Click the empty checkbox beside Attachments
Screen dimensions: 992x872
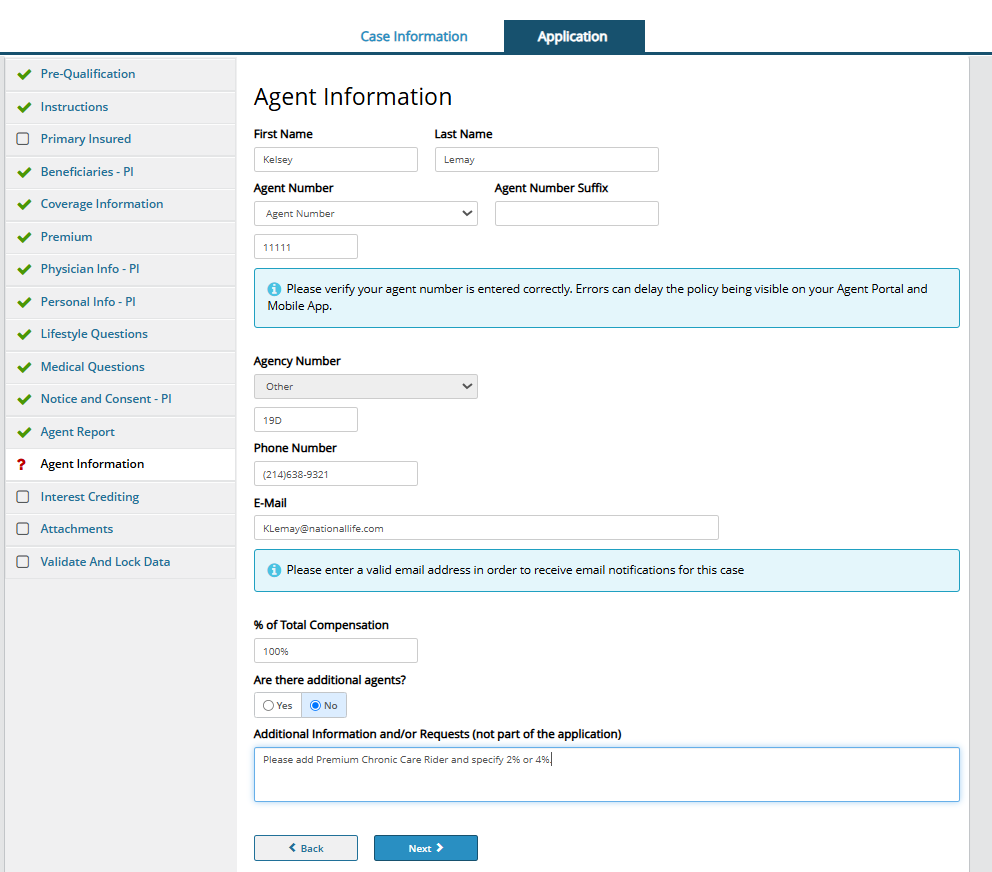pyautogui.click(x=23, y=529)
